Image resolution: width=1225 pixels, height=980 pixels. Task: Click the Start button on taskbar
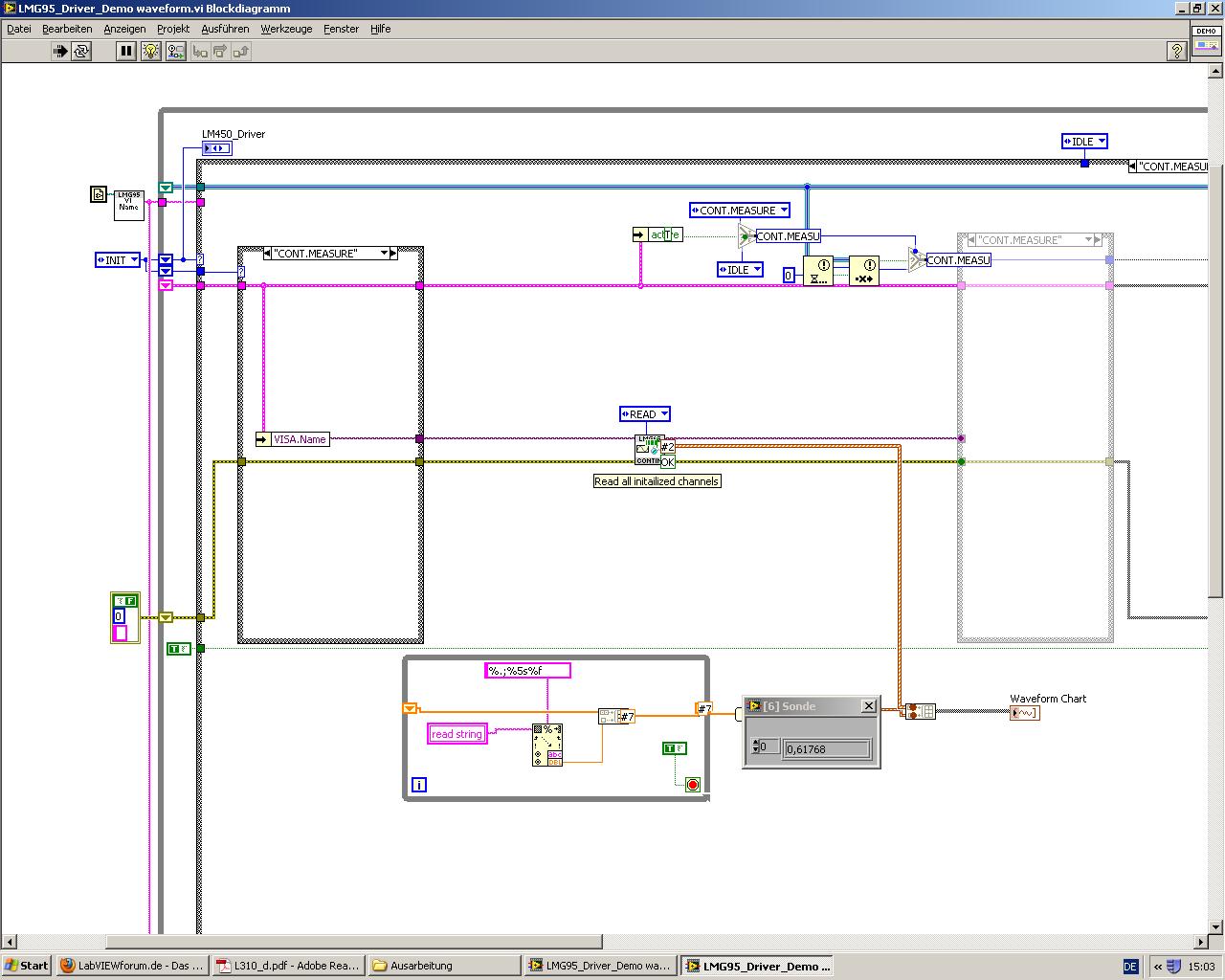[x=26, y=966]
